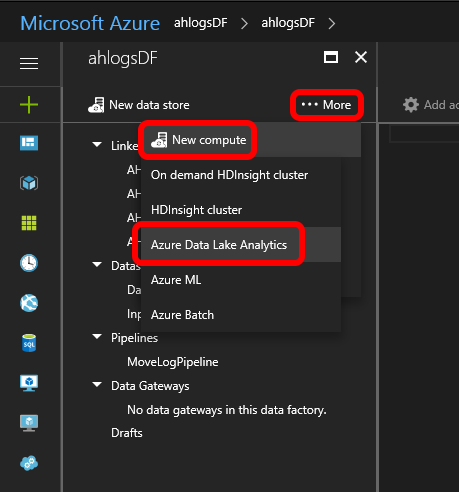
Task: Choose HDInsight cluster option
Action: click(x=241, y=210)
